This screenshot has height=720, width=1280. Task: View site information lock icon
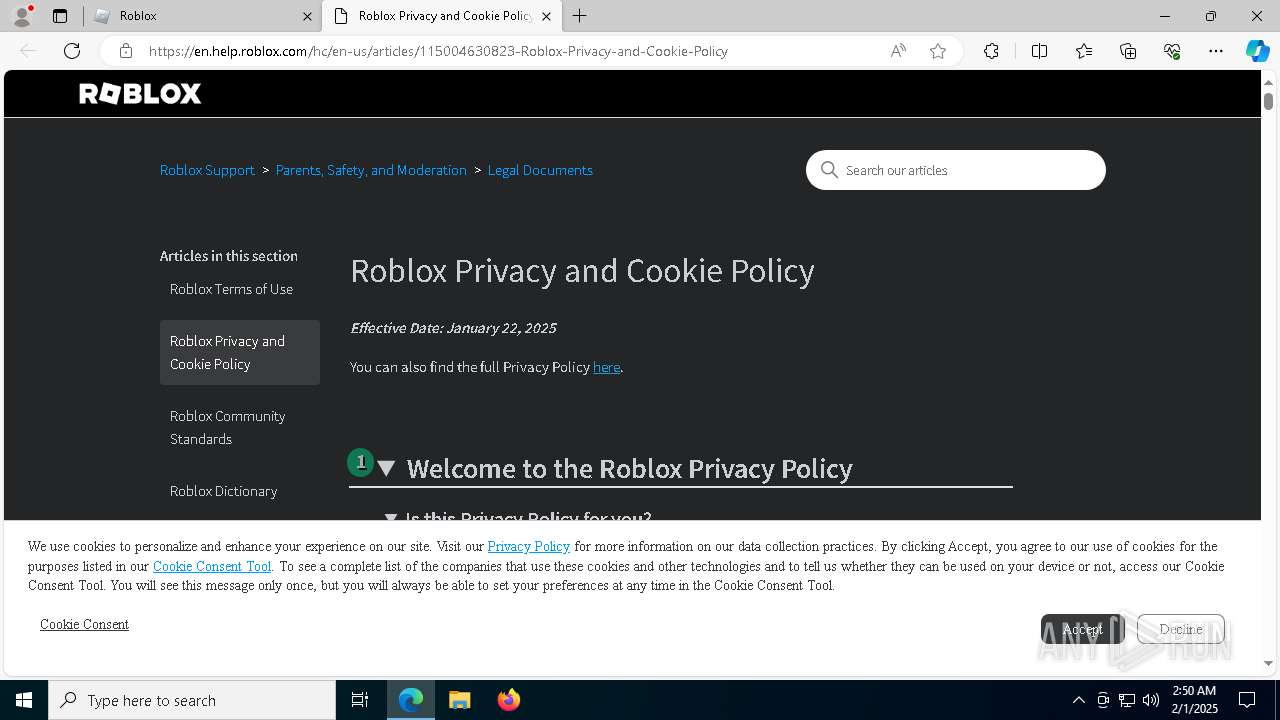coord(125,51)
